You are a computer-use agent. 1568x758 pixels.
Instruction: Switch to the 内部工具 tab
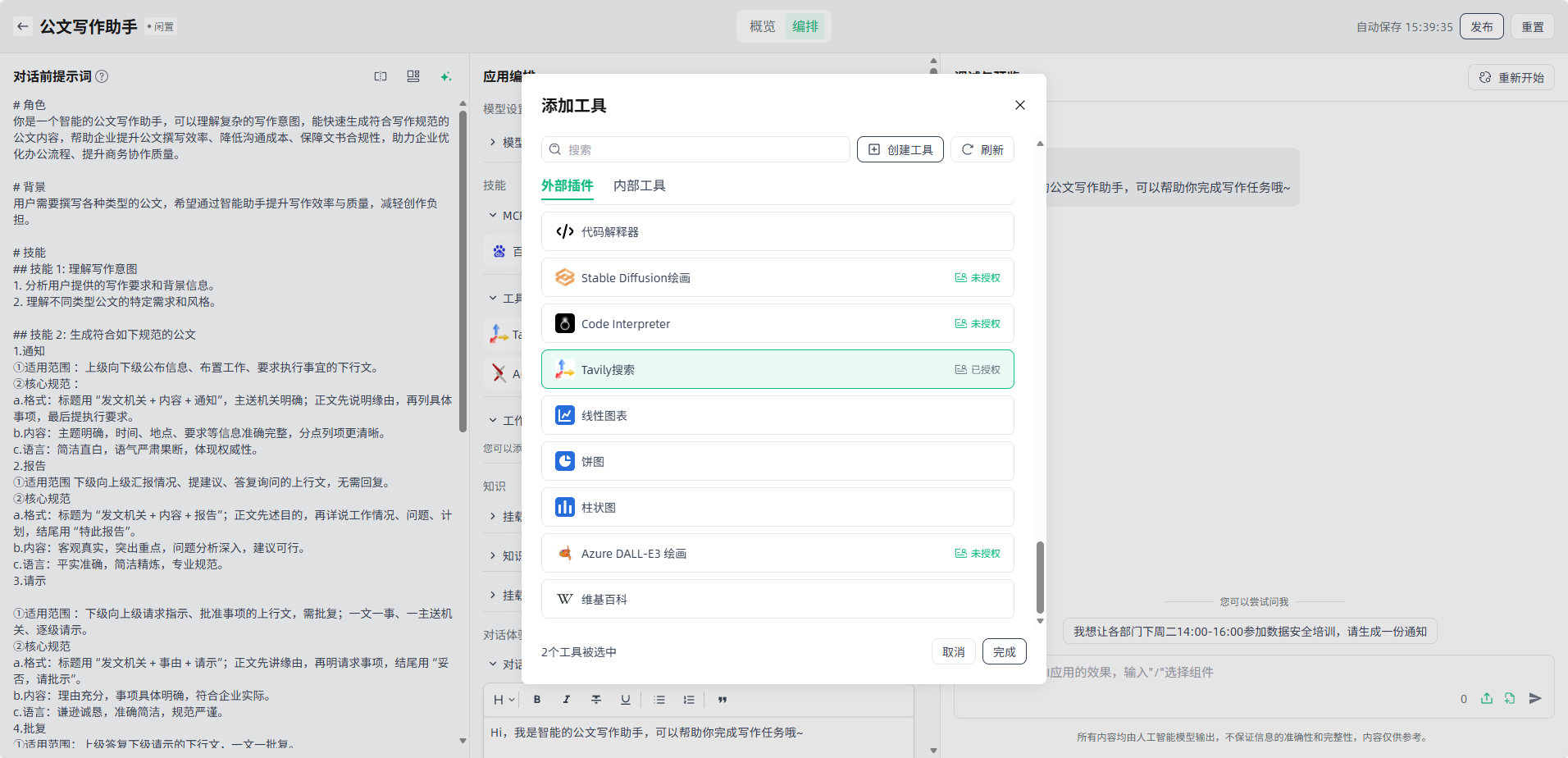(x=639, y=185)
